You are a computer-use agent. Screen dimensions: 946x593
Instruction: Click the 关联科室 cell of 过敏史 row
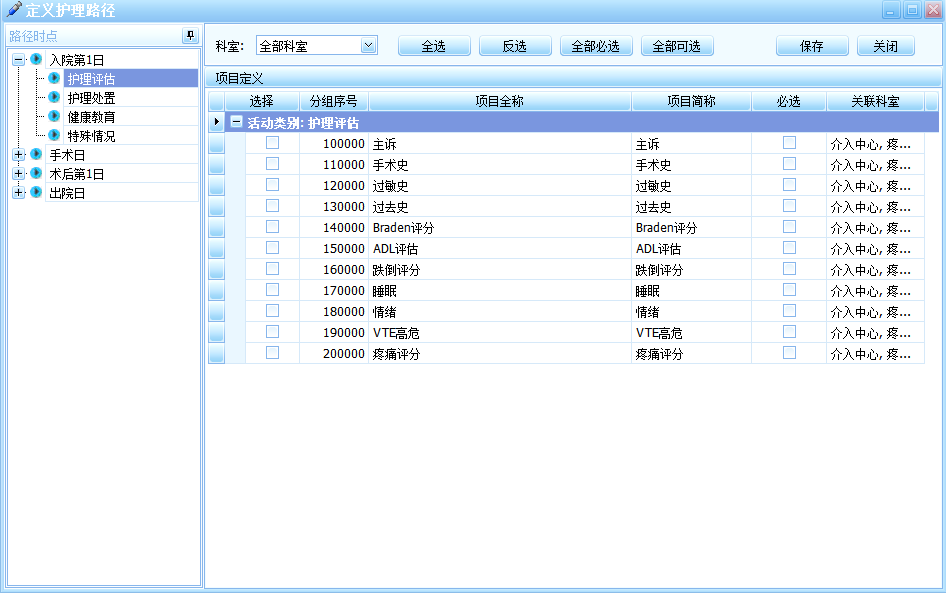(870, 186)
